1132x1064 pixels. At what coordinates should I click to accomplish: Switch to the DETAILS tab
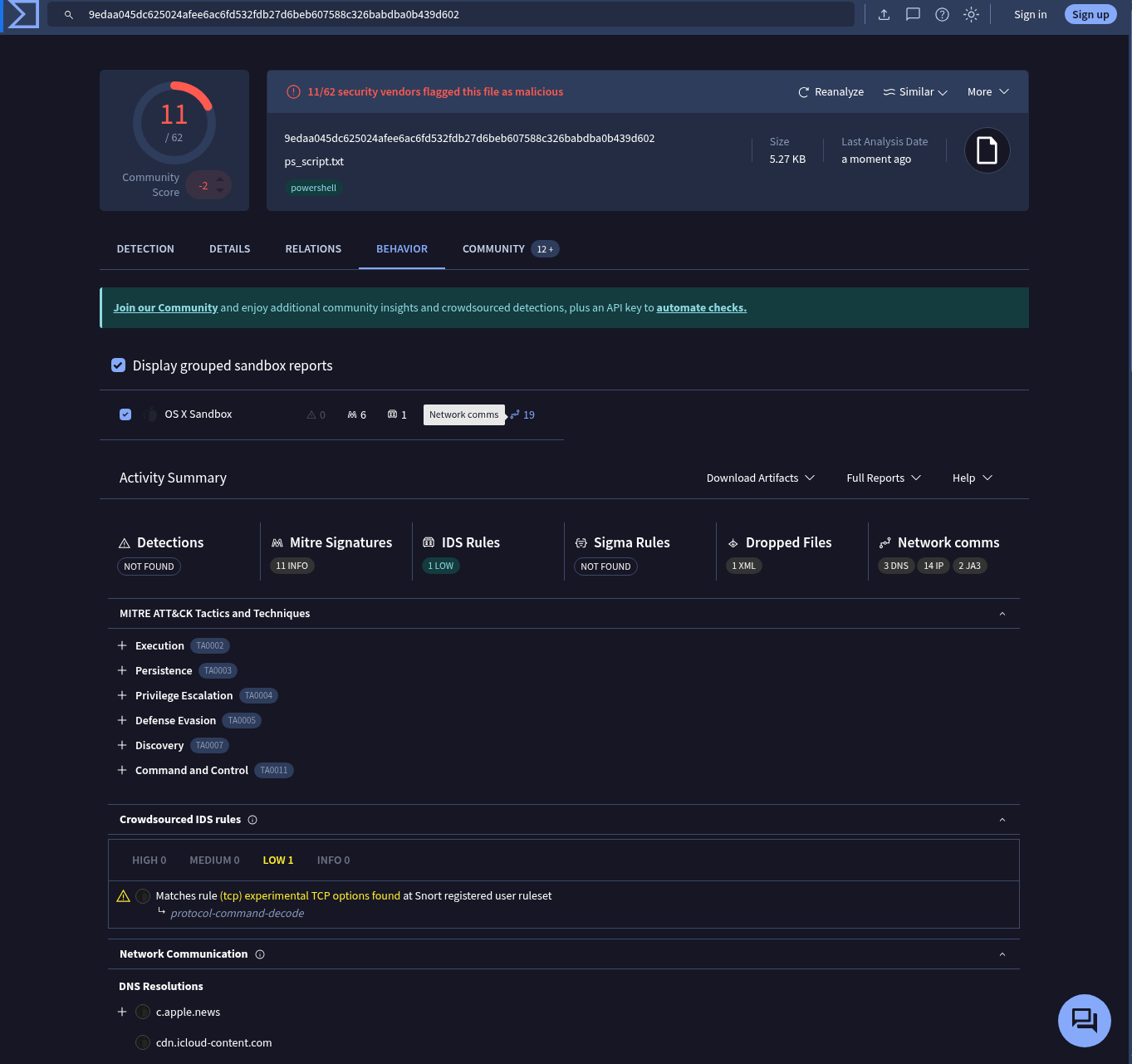click(230, 249)
